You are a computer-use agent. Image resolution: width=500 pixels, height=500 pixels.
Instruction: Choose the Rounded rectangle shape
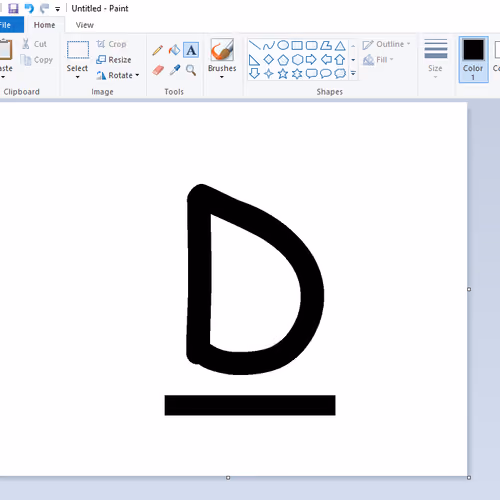tap(311, 45)
